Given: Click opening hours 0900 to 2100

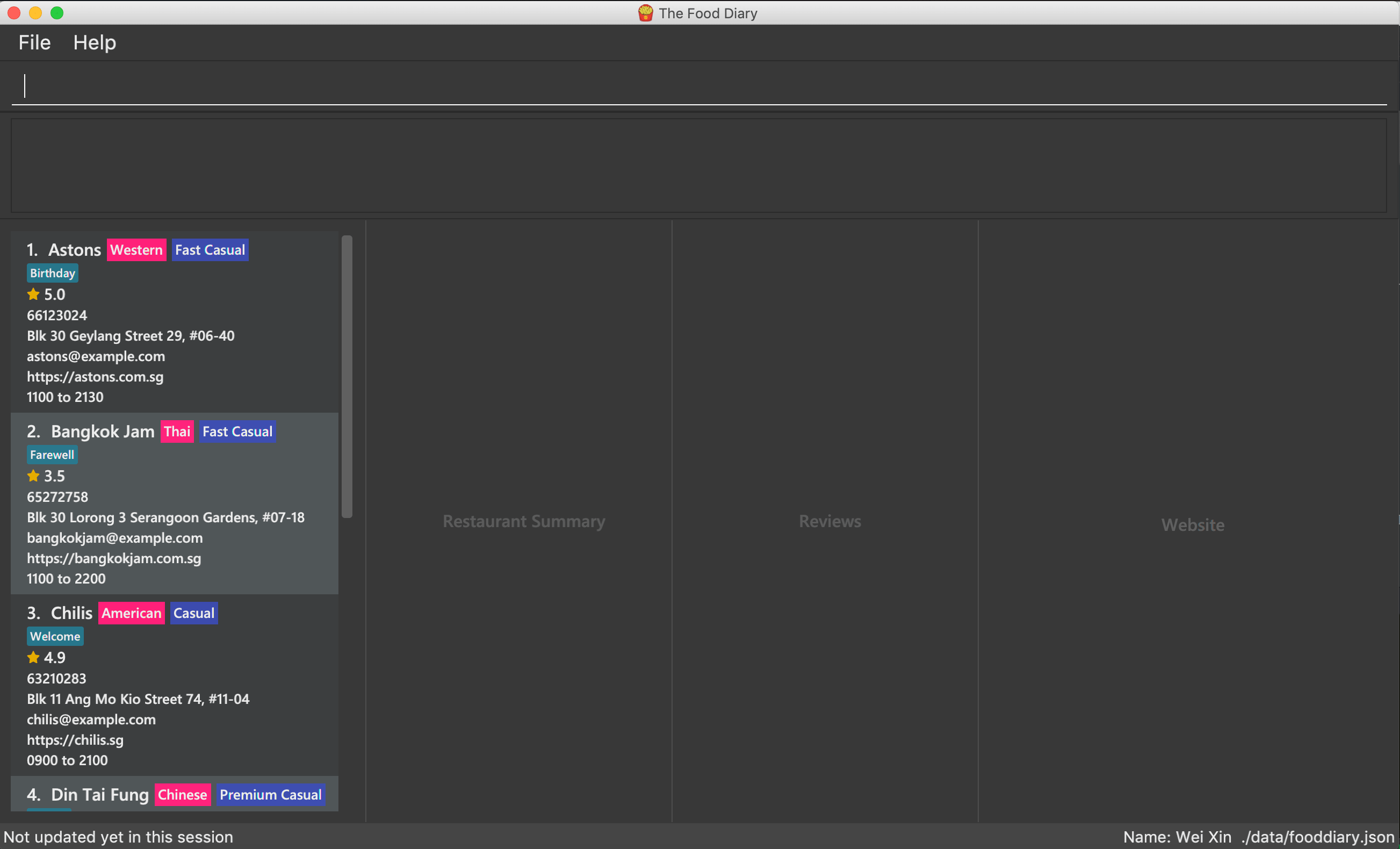Looking at the screenshot, I should [68, 760].
